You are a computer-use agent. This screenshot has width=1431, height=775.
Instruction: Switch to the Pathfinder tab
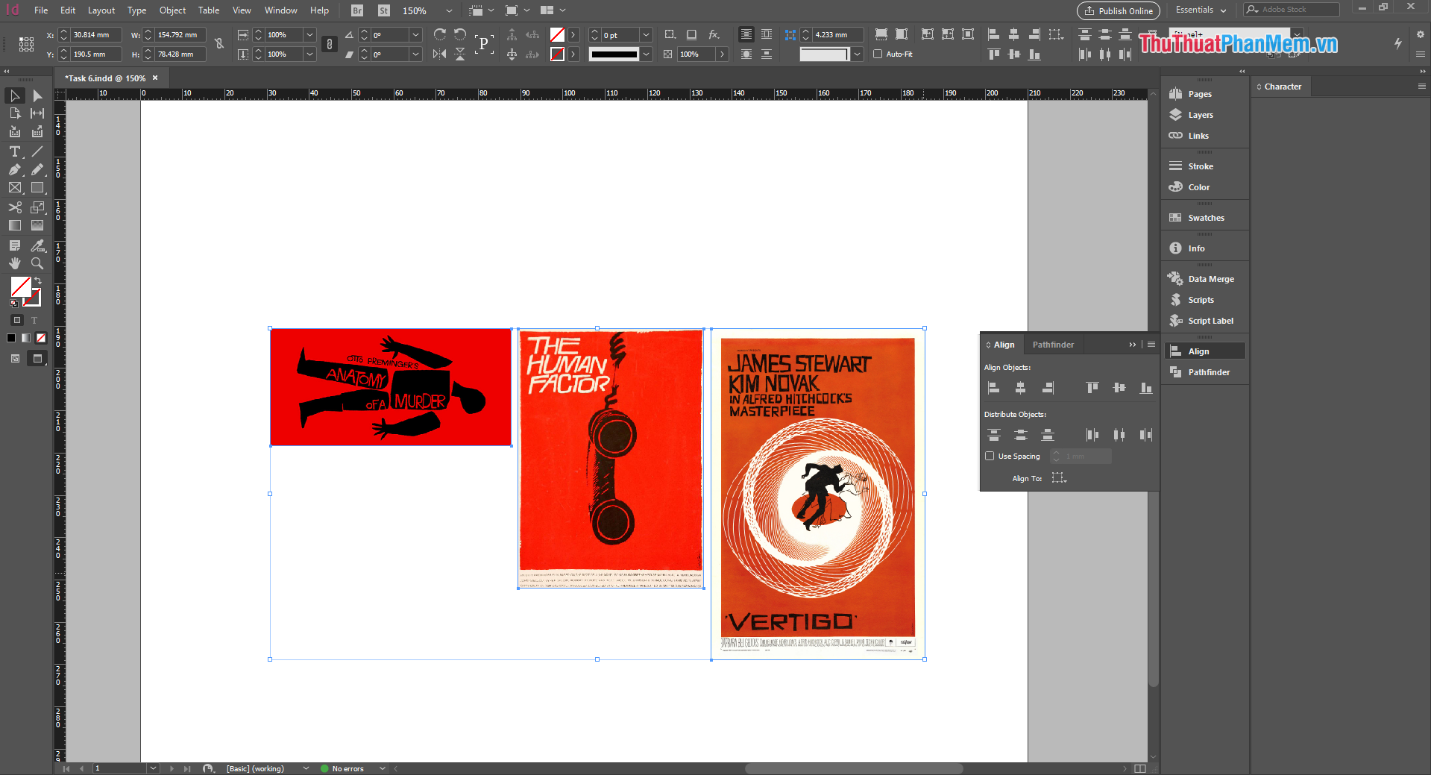[1053, 344]
